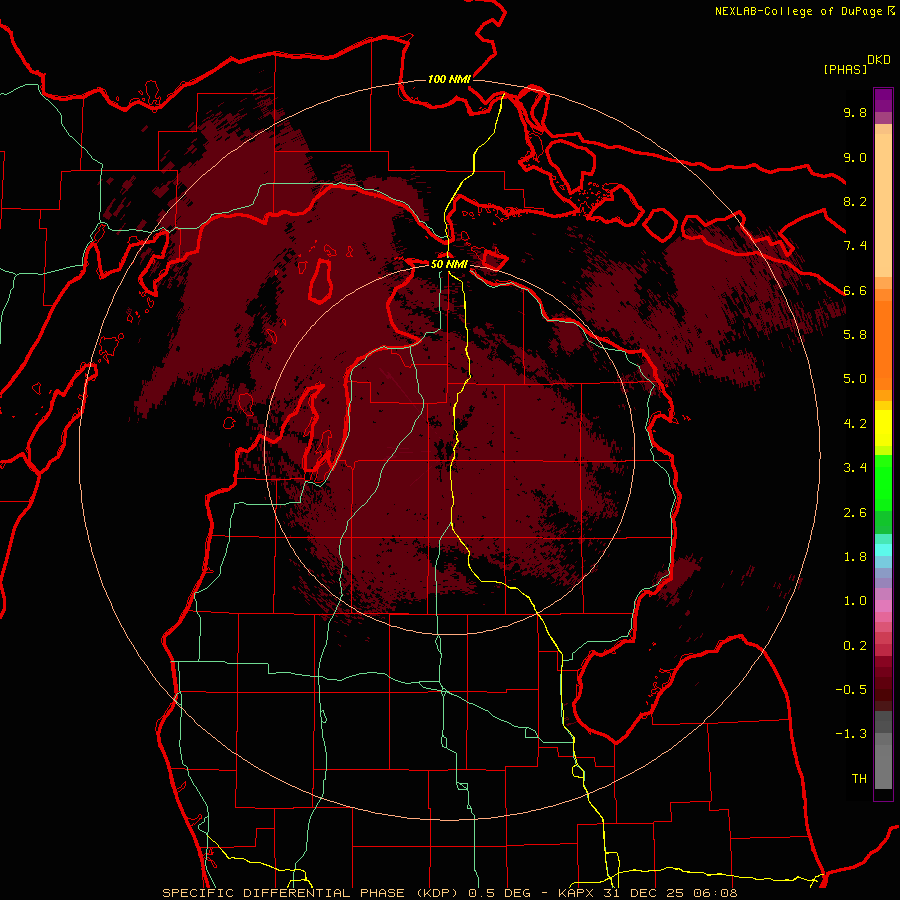900x900 pixels.
Task: Pick the bright yellow band in the color bar
Action: (883, 428)
